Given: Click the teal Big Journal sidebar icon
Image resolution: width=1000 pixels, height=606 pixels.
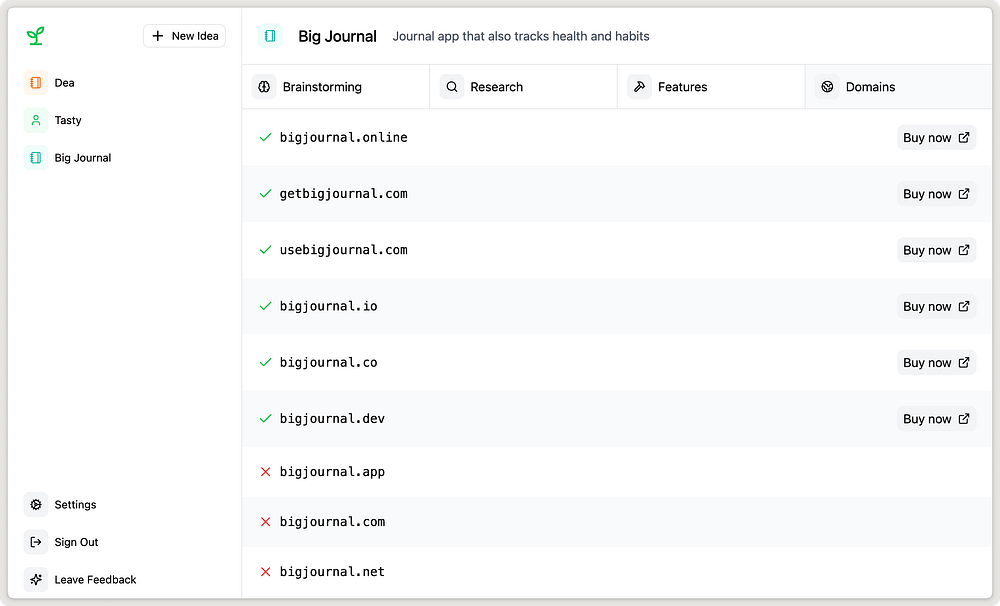Looking at the screenshot, I should 36,158.
